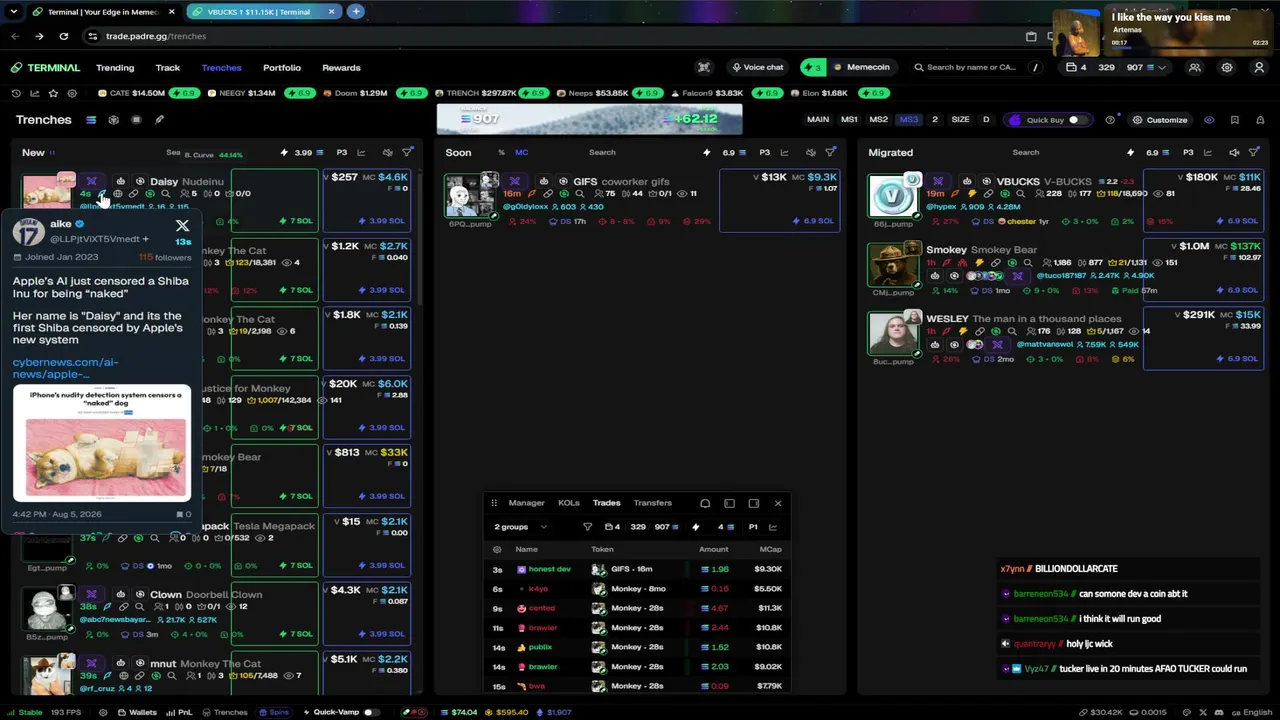Select the Transfers tab in trades panel
Screen dimensions: 1280x720
pos(653,503)
